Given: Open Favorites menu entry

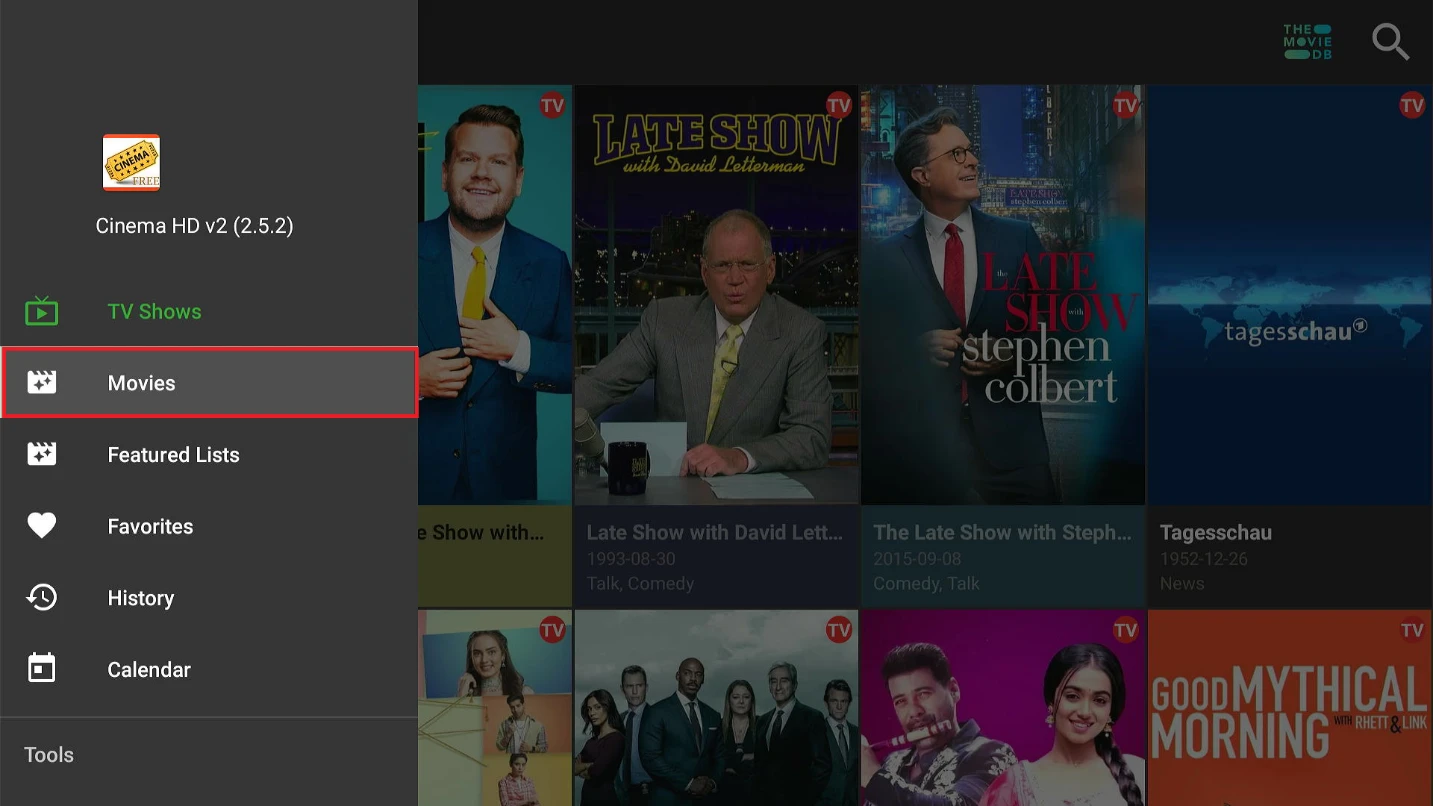Looking at the screenshot, I should click(209, 526).
